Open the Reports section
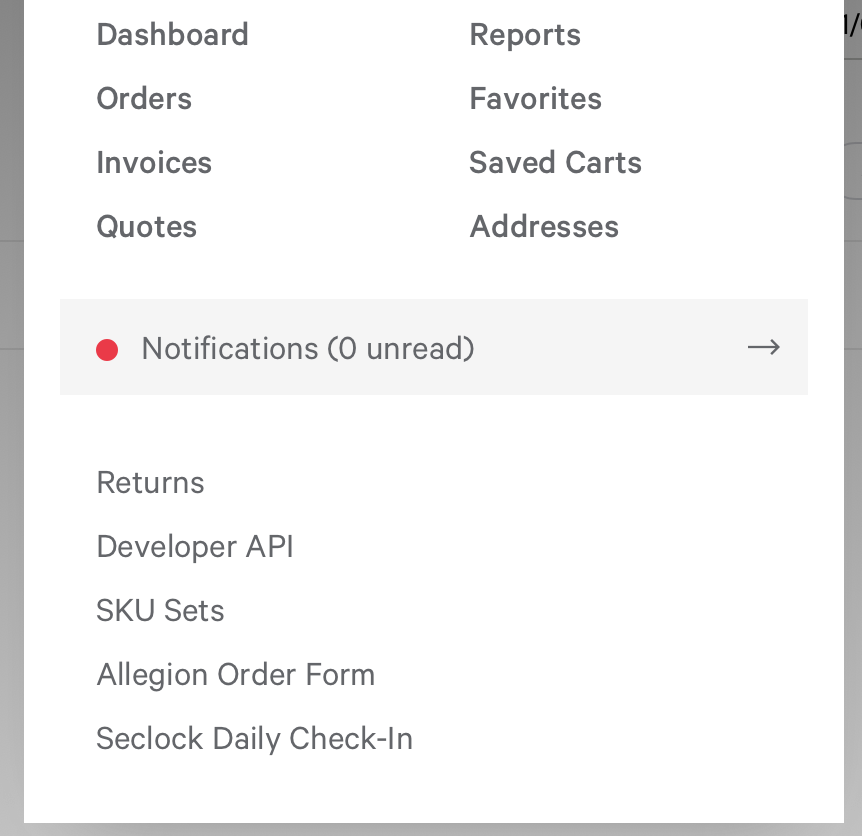The image size is (862, 836). point(525,35)
